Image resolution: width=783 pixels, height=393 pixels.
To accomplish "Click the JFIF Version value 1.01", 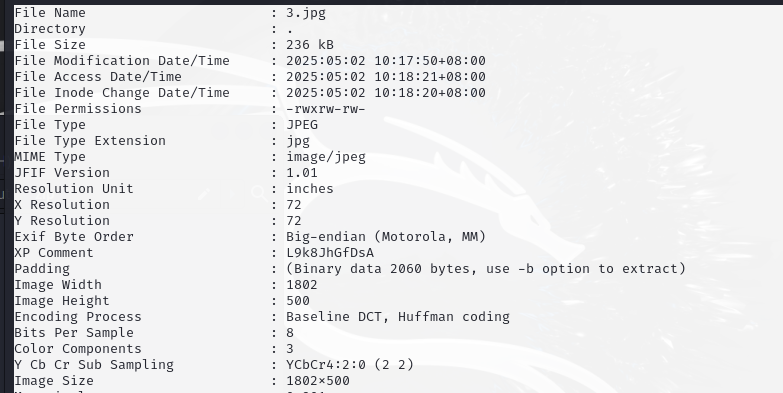I will (x=302, y=173).
